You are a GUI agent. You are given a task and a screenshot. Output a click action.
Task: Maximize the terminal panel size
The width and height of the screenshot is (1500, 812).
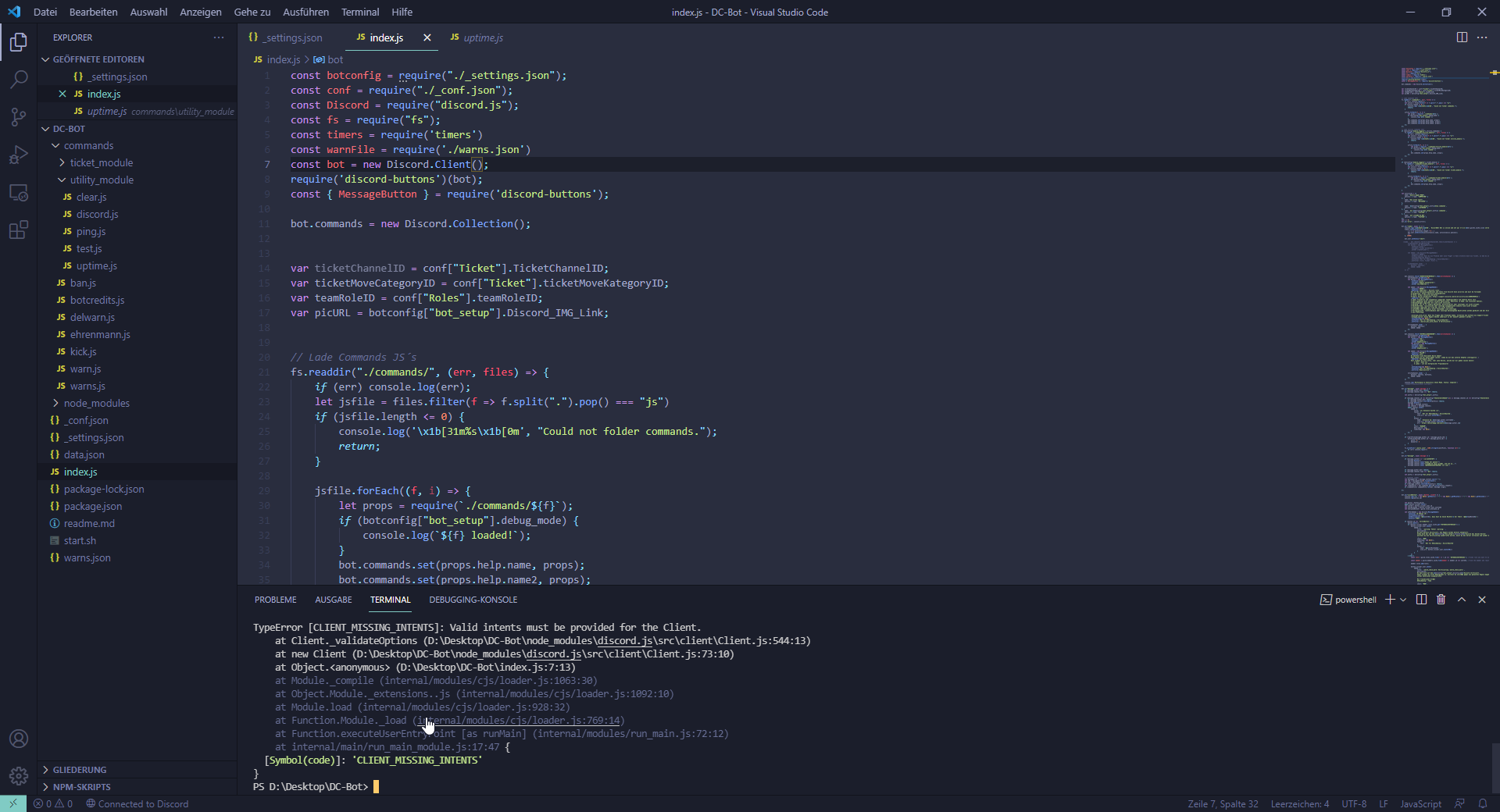1462,600
